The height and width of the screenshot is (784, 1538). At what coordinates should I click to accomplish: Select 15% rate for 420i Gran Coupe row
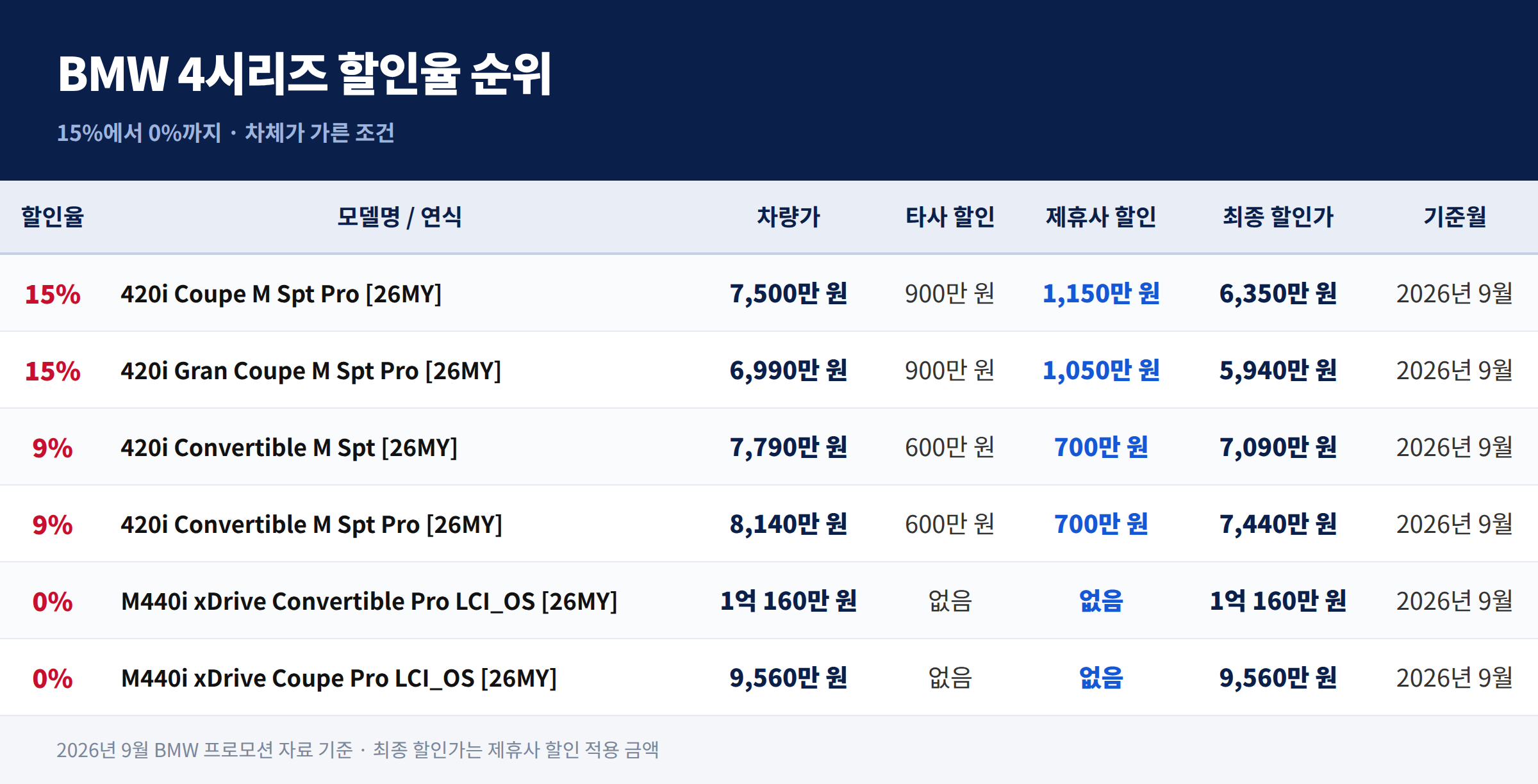(53, 371)
